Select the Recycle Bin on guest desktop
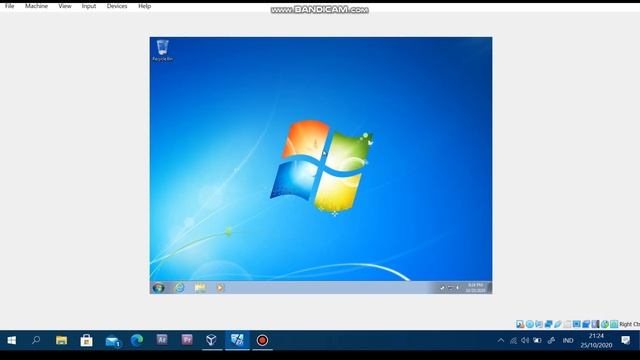The height and width of the screenshot is (360, 640). pos(162,50)
